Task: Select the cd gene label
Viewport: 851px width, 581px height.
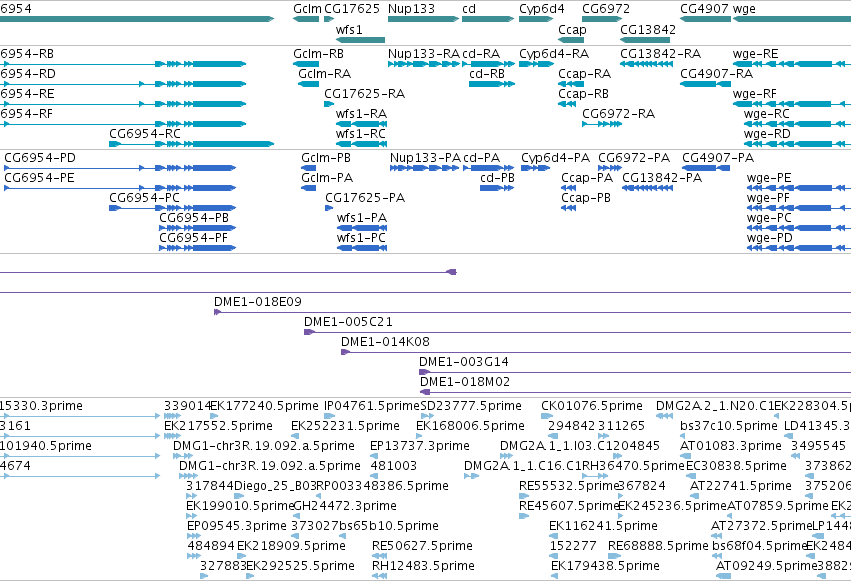Action: (469, 9)
